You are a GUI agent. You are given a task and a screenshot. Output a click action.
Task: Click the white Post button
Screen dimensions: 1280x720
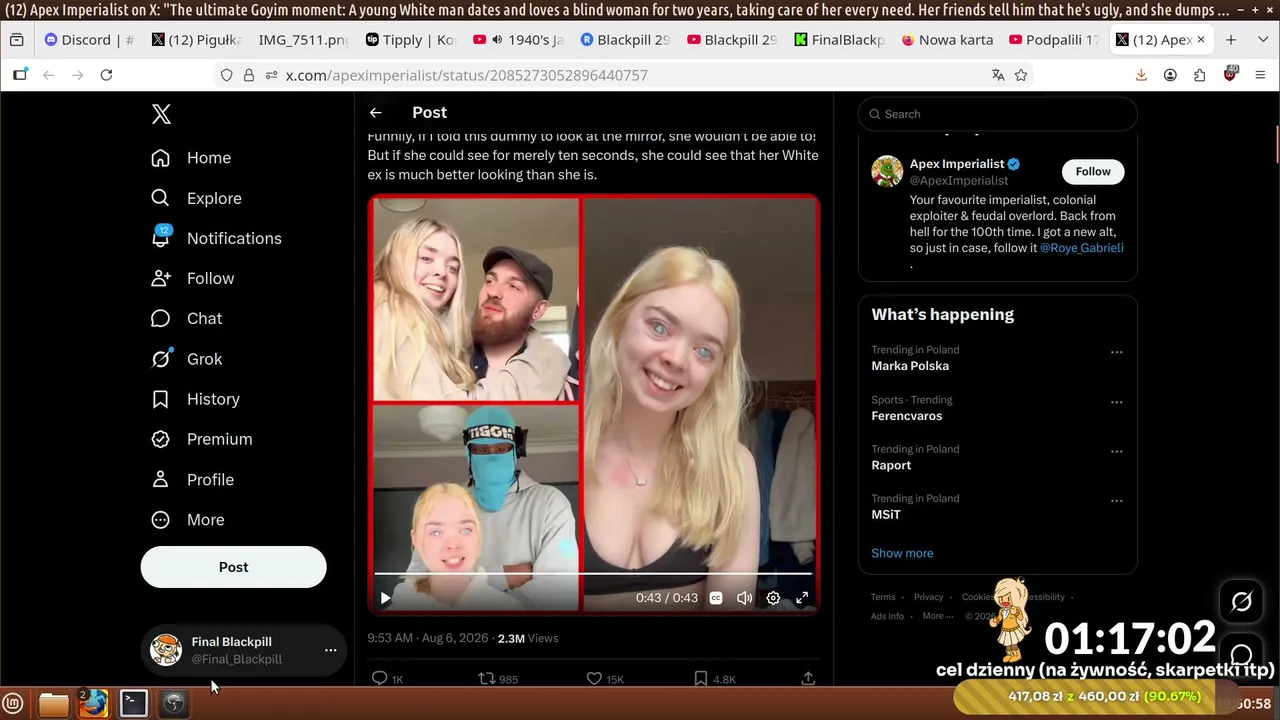(233, 567)
